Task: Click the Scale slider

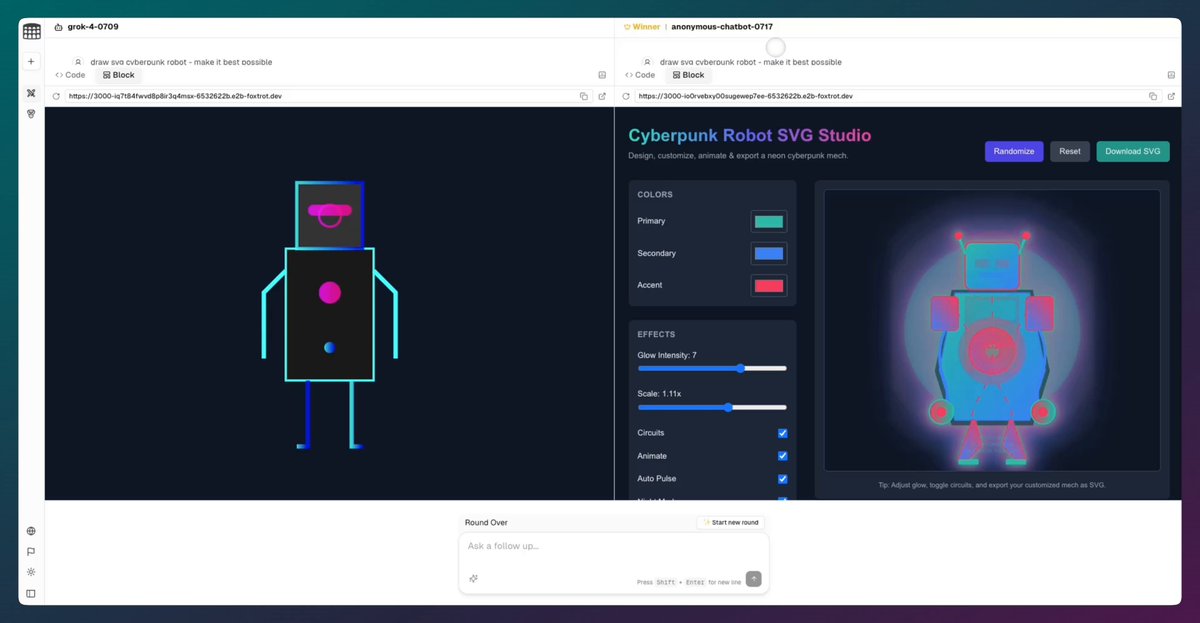Action: click(712, 407)
